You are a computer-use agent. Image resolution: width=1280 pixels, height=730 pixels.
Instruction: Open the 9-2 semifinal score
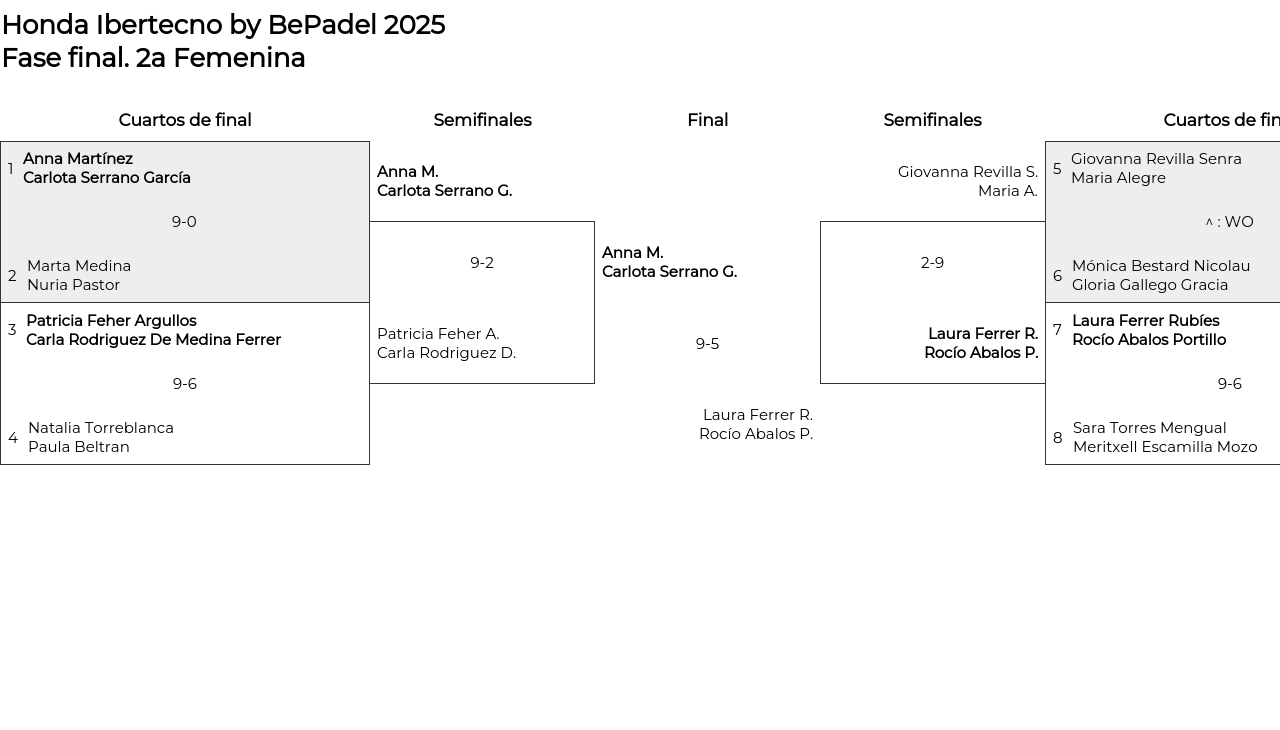click(x=482, y=263)
